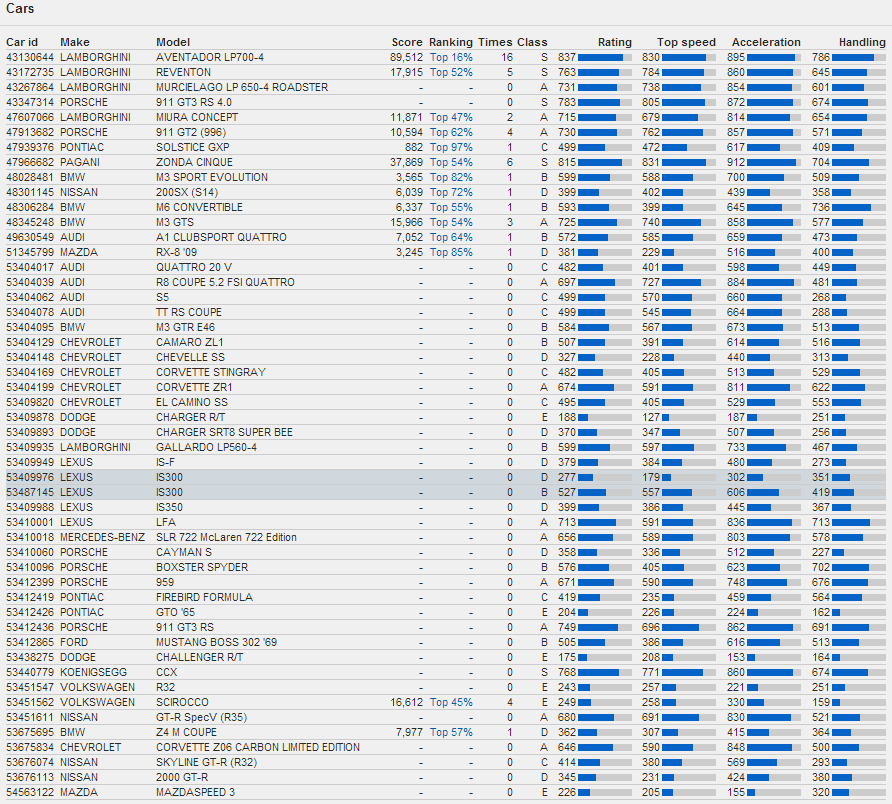Select the Koenigsegg CCX row

point(446,673)
